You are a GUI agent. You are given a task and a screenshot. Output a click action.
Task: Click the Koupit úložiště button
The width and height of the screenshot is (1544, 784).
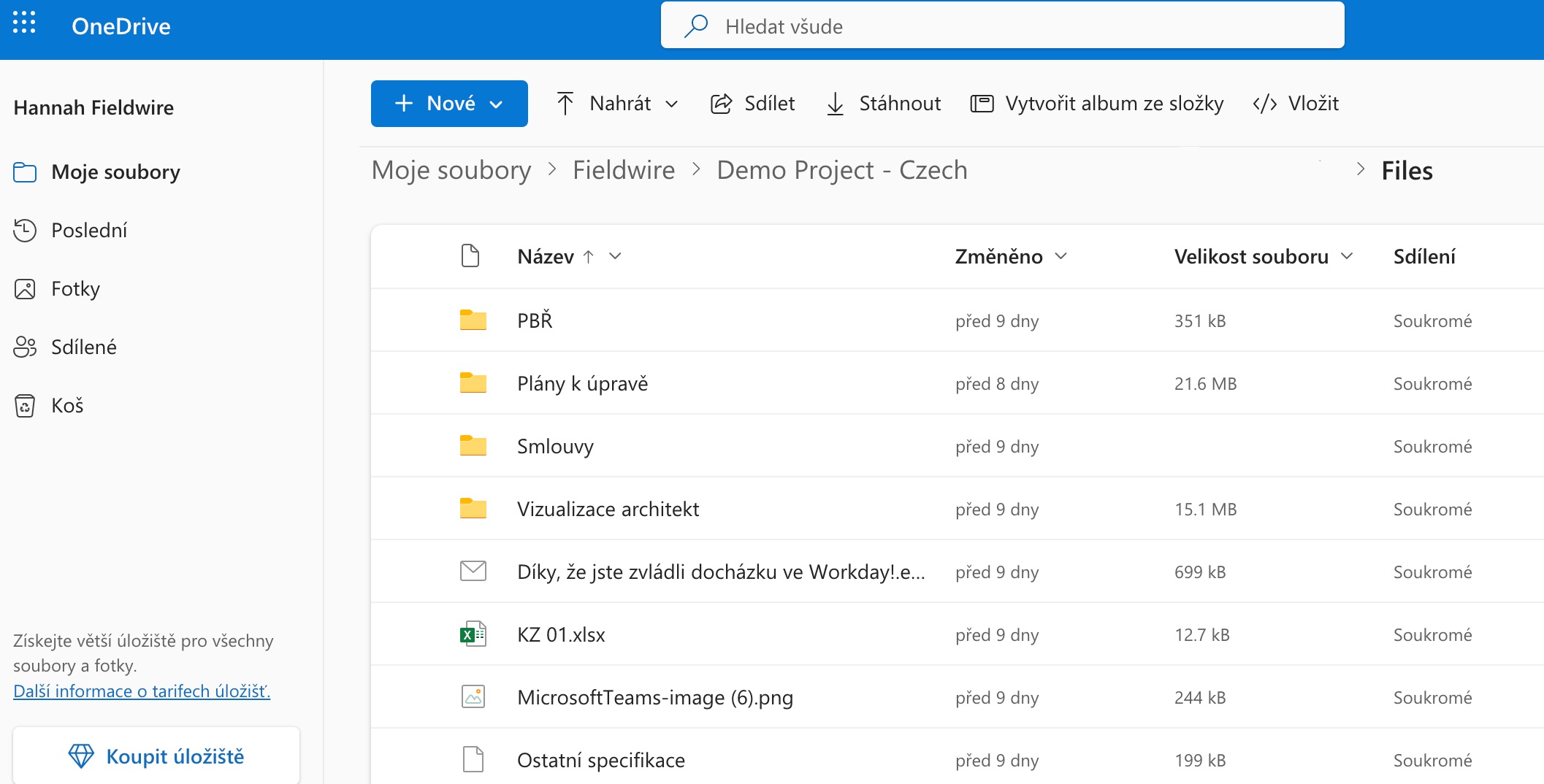[x=156, y=756]
